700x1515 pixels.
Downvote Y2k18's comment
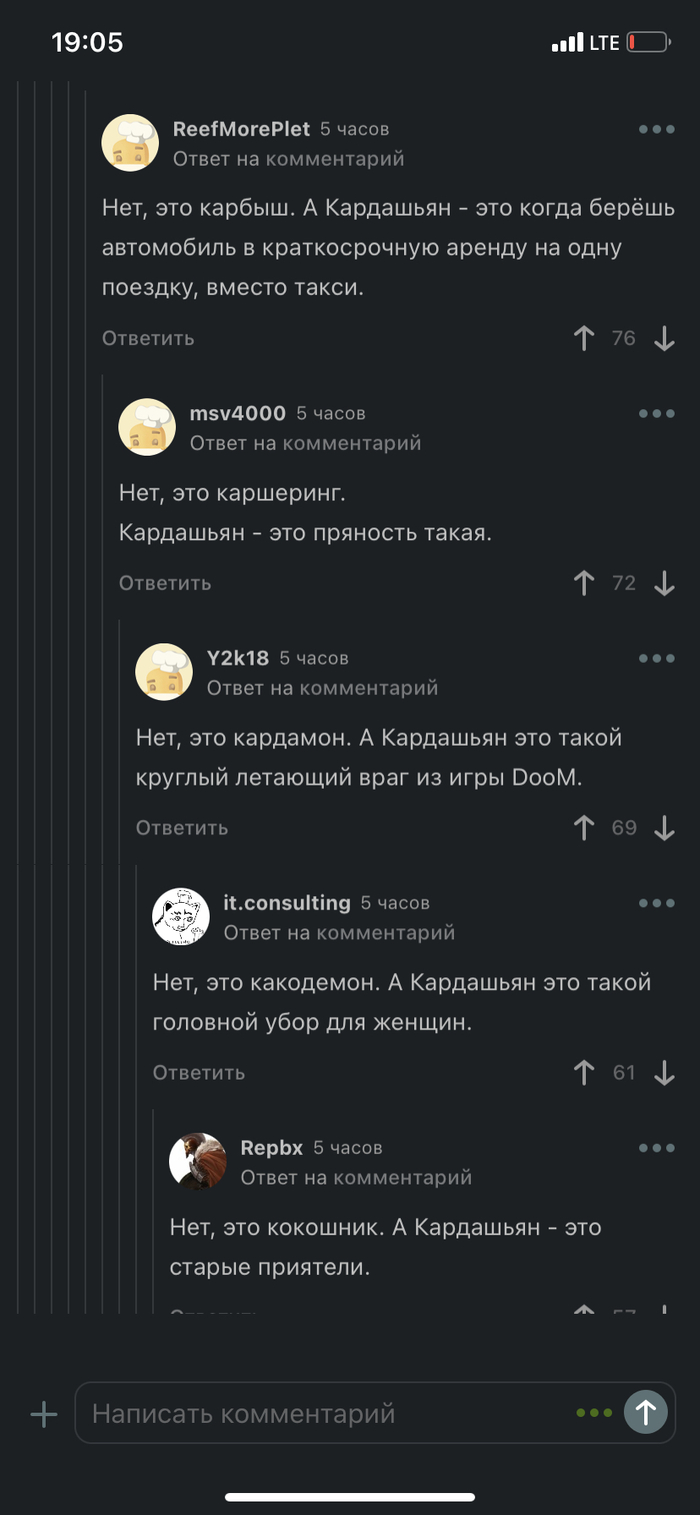pos(665,828)
